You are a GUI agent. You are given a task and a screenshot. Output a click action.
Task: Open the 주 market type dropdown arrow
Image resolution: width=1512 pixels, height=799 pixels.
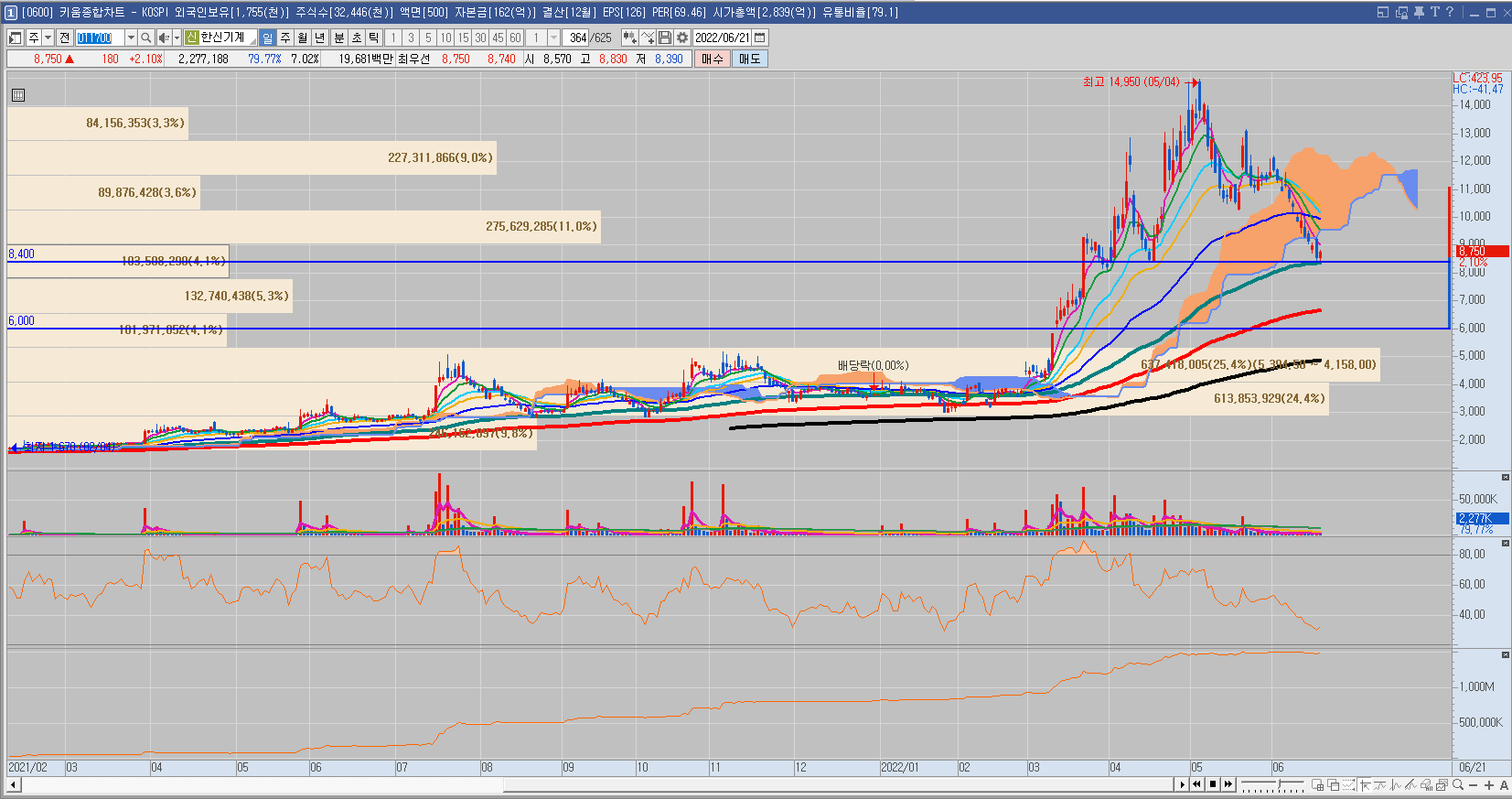coord(48,38)
